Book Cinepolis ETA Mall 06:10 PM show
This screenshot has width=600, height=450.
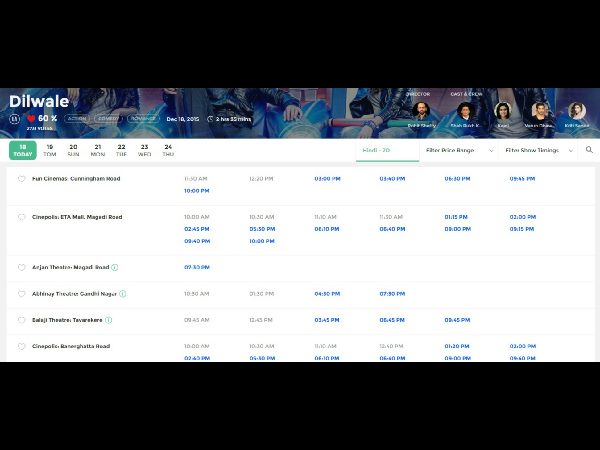coord(327,229)
